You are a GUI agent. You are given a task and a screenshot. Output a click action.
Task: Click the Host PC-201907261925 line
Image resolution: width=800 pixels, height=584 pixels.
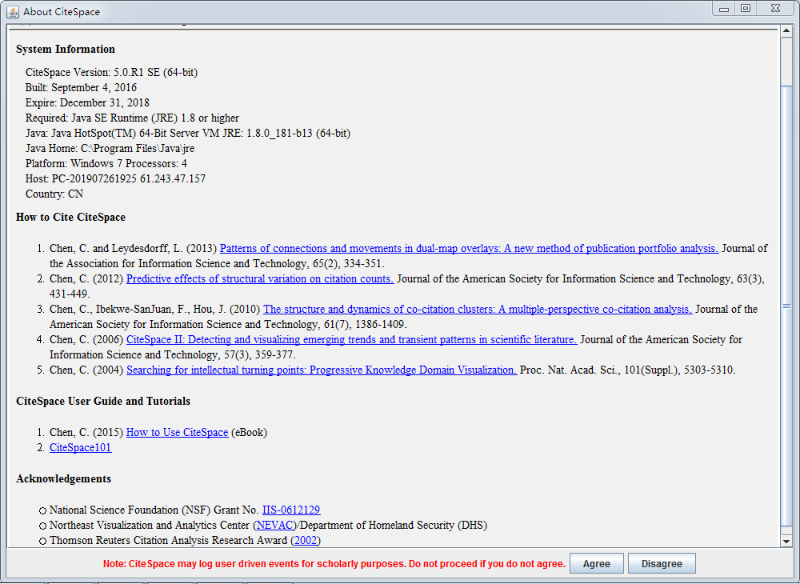point(115,179)
